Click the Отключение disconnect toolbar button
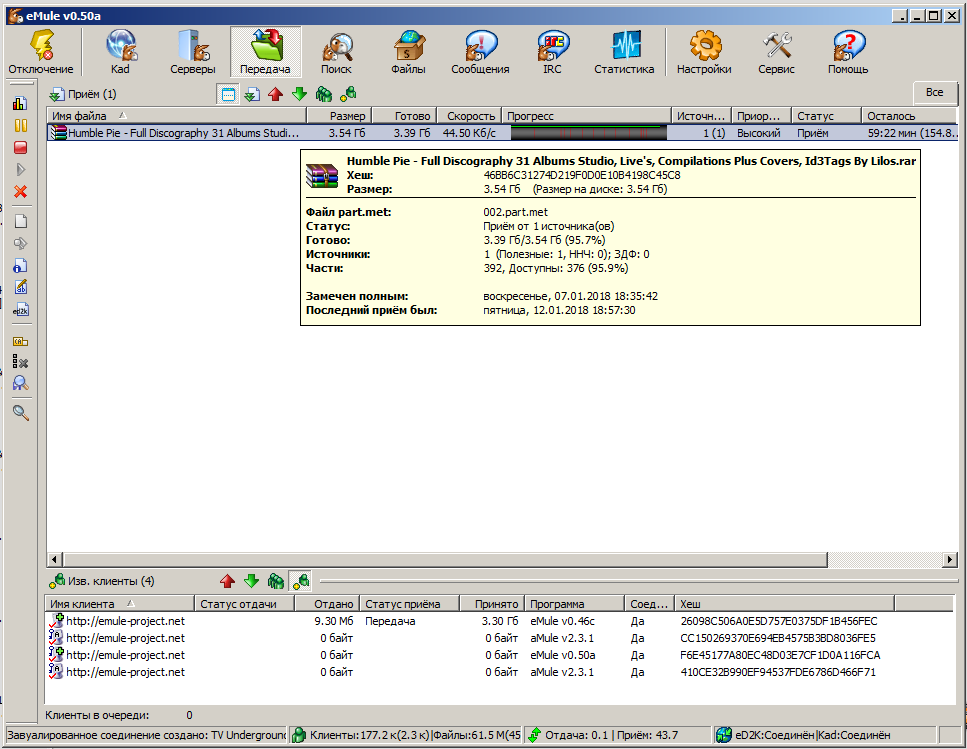The height and width of the screenshot is (749, 967). pos(41,52)
